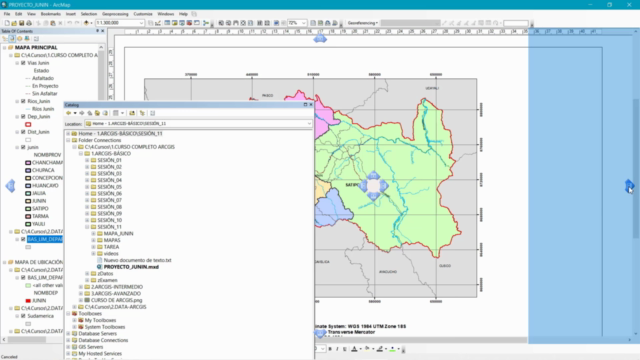
Task: Open the map scale 1:1,300,000 dropdown
Action: coord(141,23)
